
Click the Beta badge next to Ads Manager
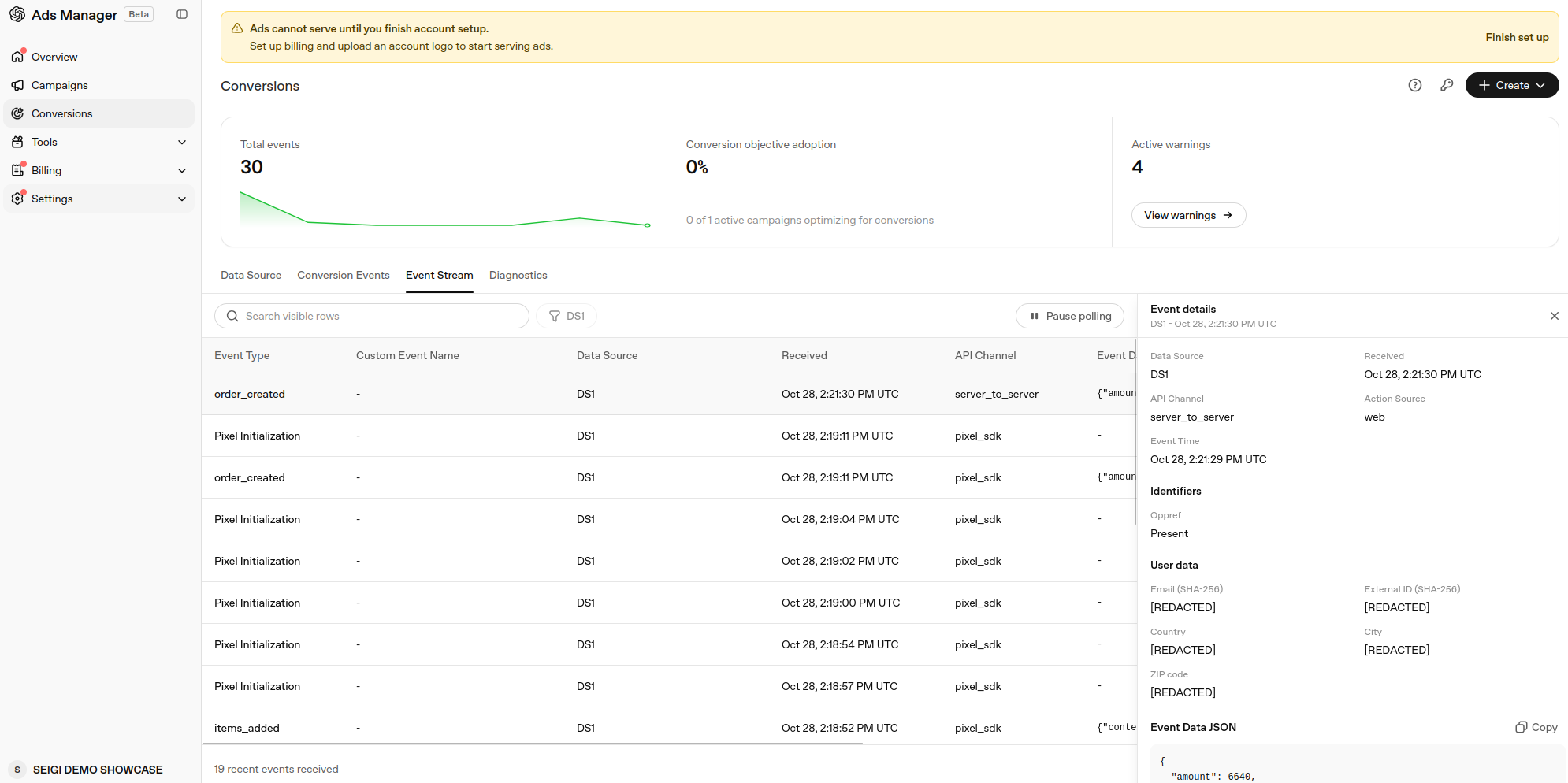pos(139,14)
